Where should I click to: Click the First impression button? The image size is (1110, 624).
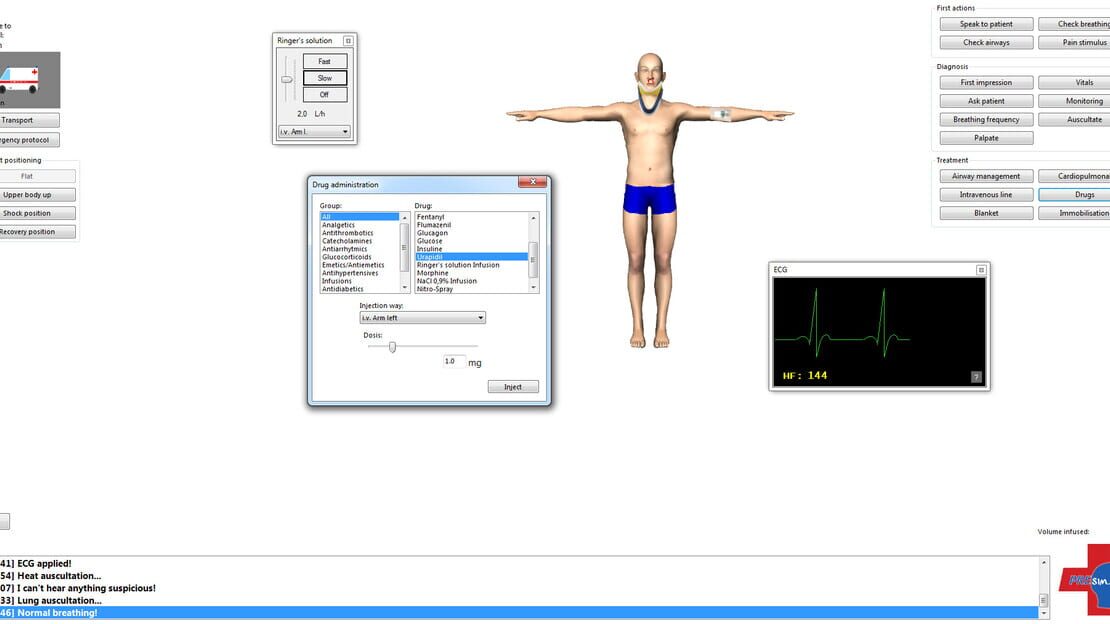(986, 83)
